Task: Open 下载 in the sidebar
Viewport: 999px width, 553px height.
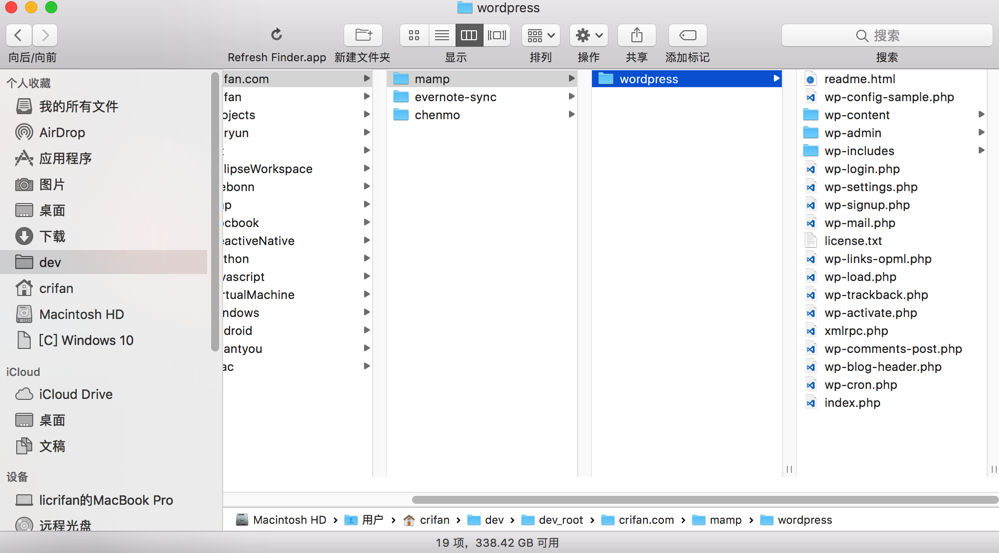Action: pos(52,236)
